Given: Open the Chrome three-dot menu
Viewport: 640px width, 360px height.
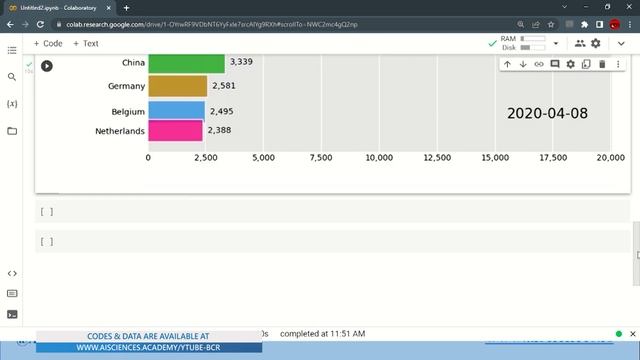Looking at the screenshot, I should pos(630,24).
